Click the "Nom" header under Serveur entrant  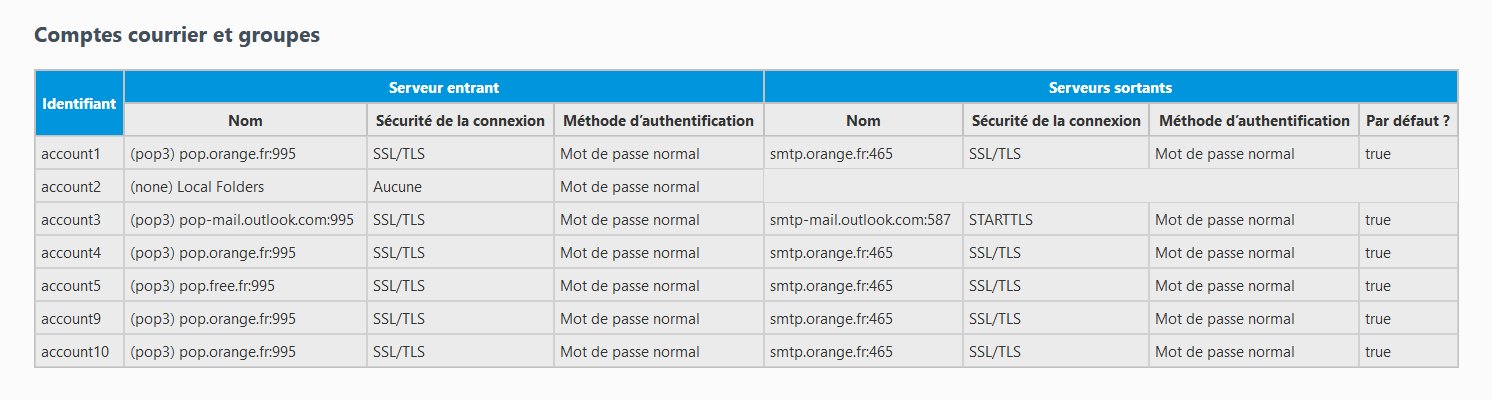click(x=245, y=120)
